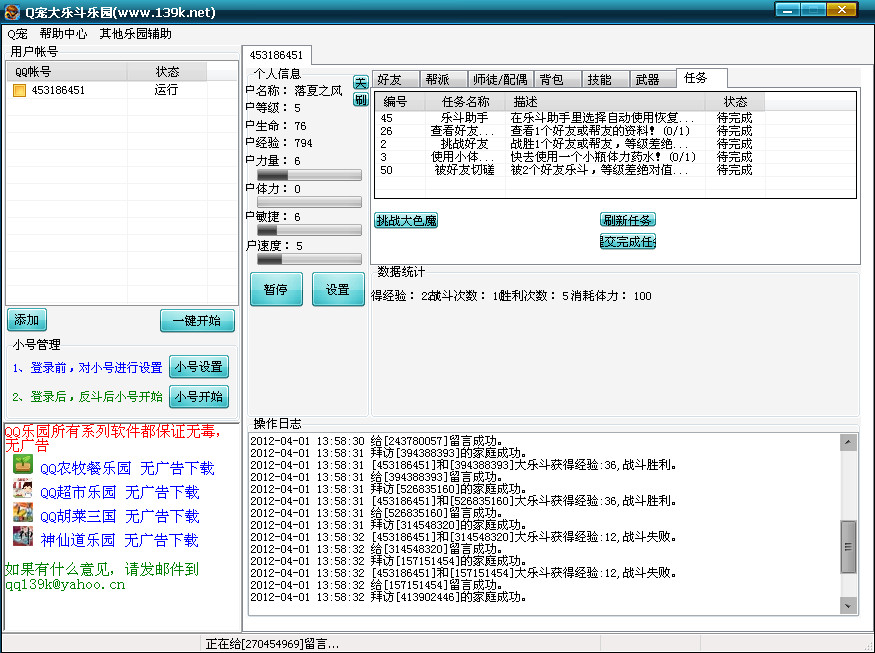This screenshot has width=875, height=653.
Task: Click log scrollbar down arrow
Action: click(848, 606)
